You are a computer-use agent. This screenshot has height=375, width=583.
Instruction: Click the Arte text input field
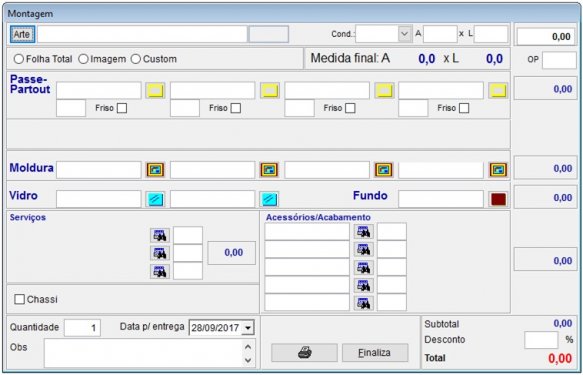point(142,34)
